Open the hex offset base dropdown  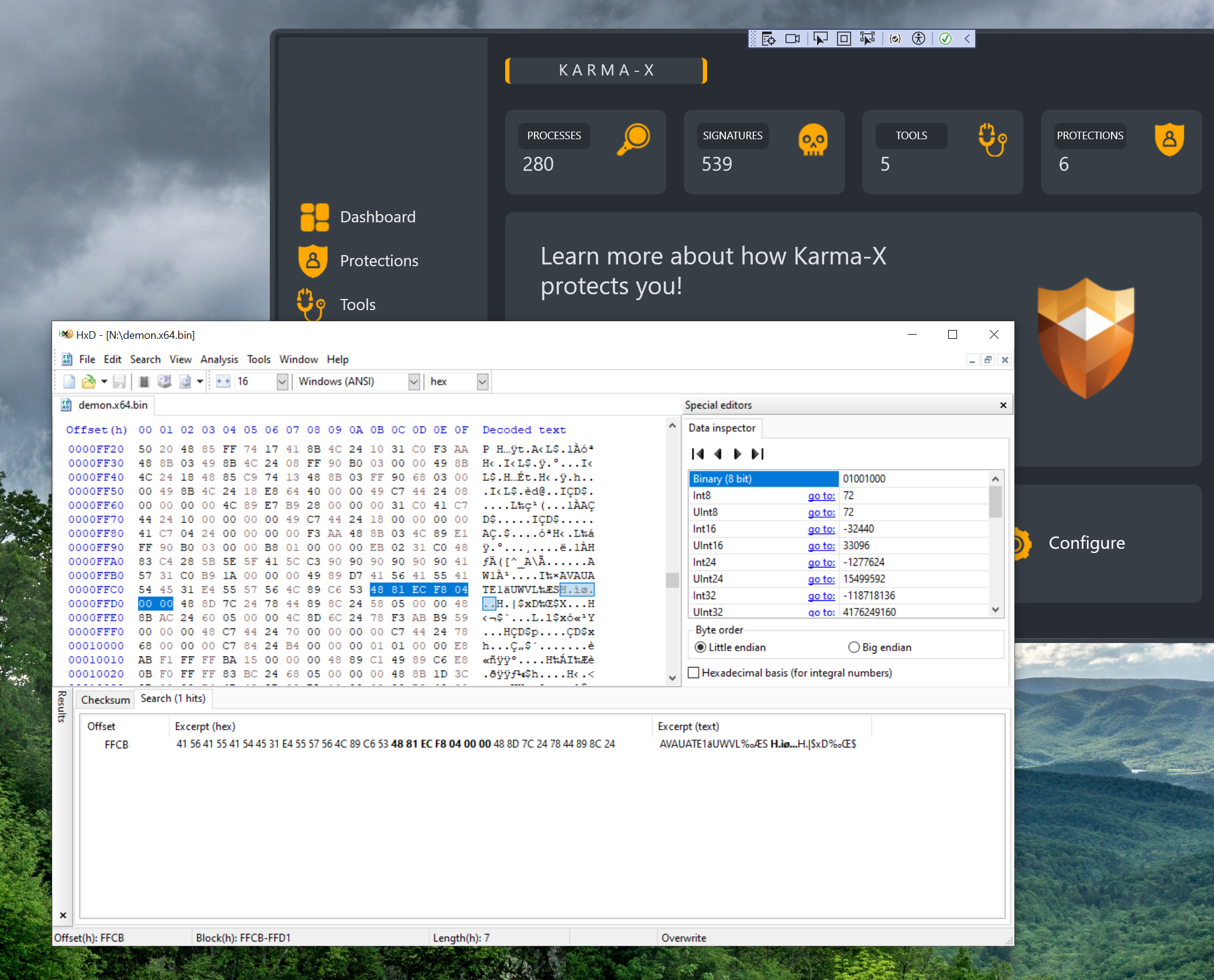coord(482,381)
